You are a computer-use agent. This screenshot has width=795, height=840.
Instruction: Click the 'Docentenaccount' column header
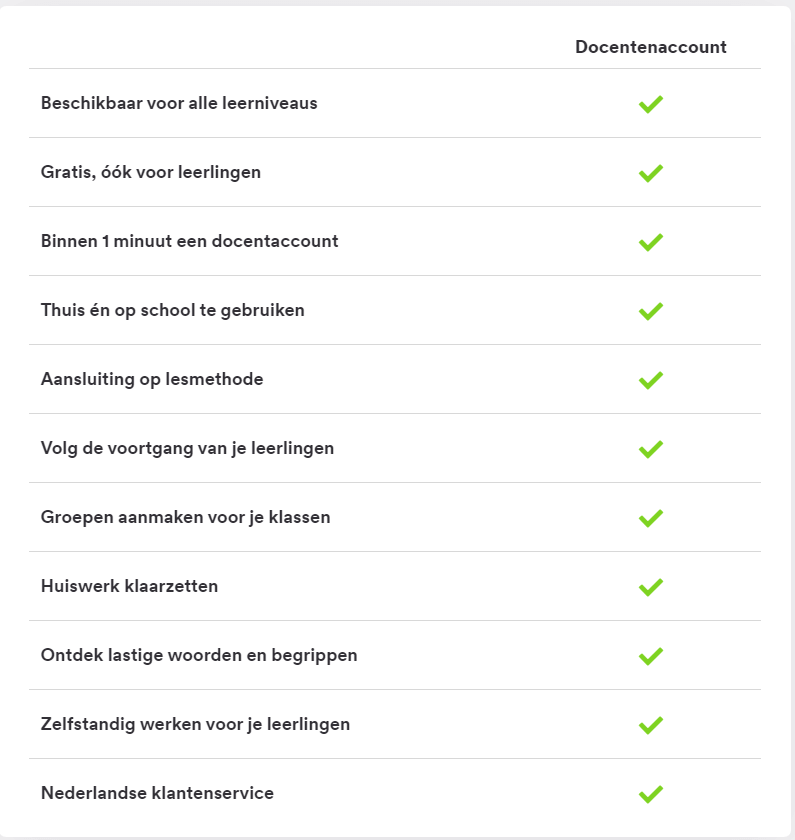point(651,47)
